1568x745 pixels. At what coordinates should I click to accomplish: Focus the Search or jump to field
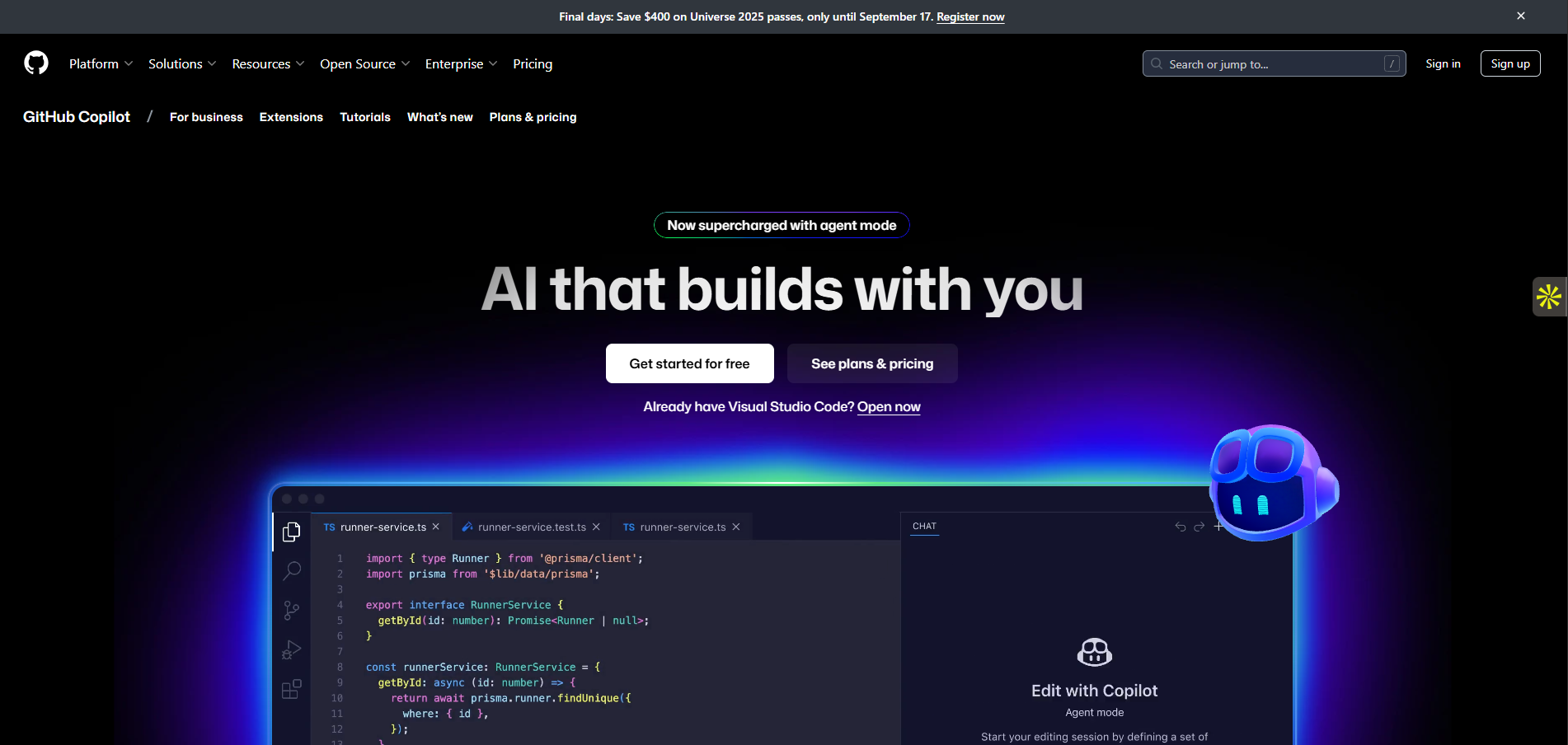point(1274,63)
